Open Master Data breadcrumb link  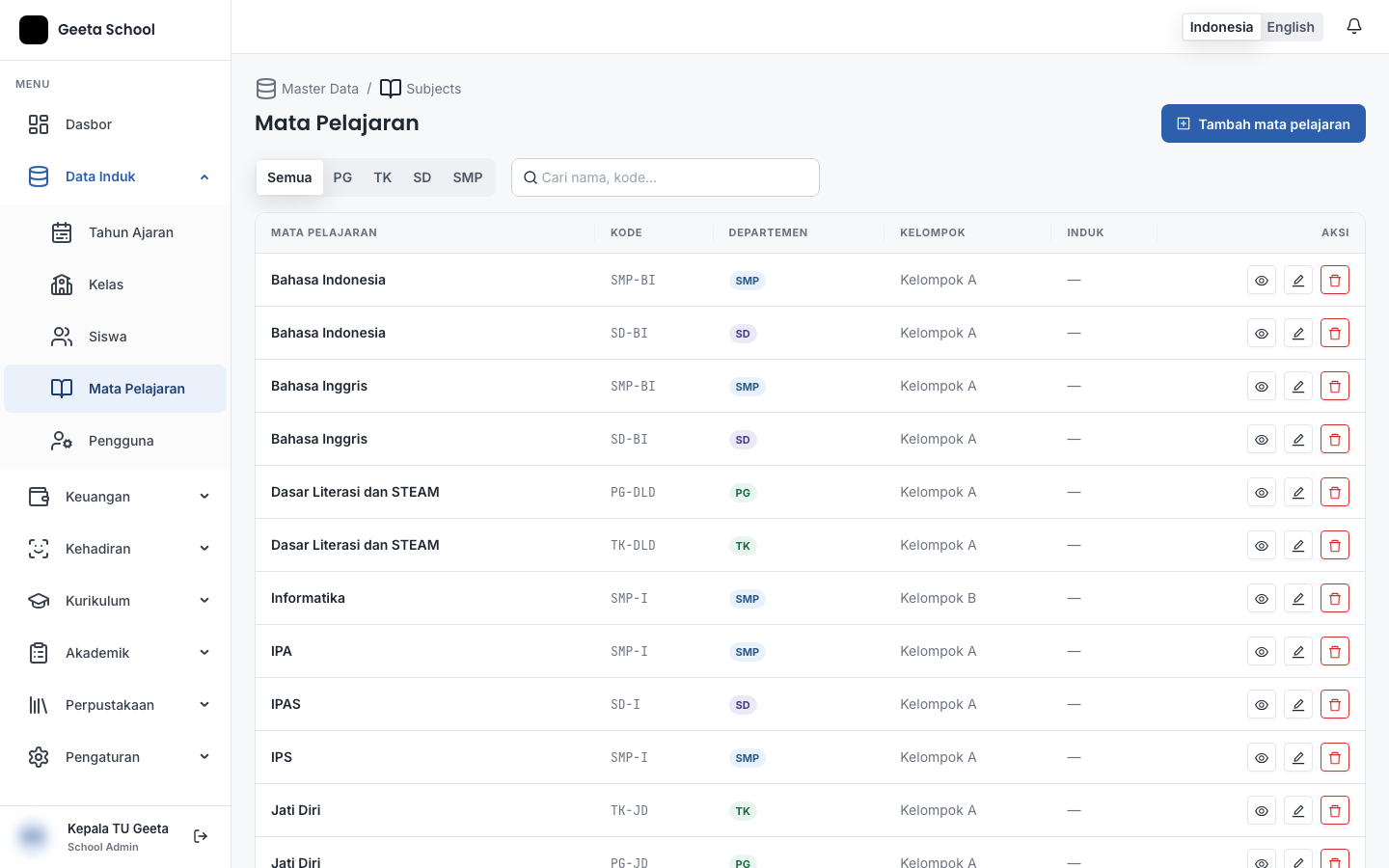[x=308, y=89]
